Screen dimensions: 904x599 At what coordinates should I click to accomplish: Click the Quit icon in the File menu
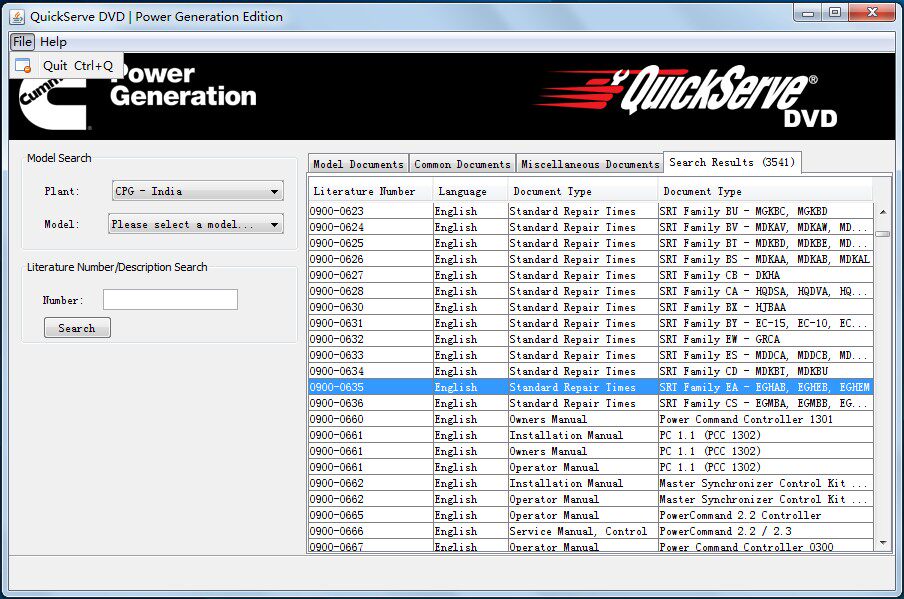(23, 64)
